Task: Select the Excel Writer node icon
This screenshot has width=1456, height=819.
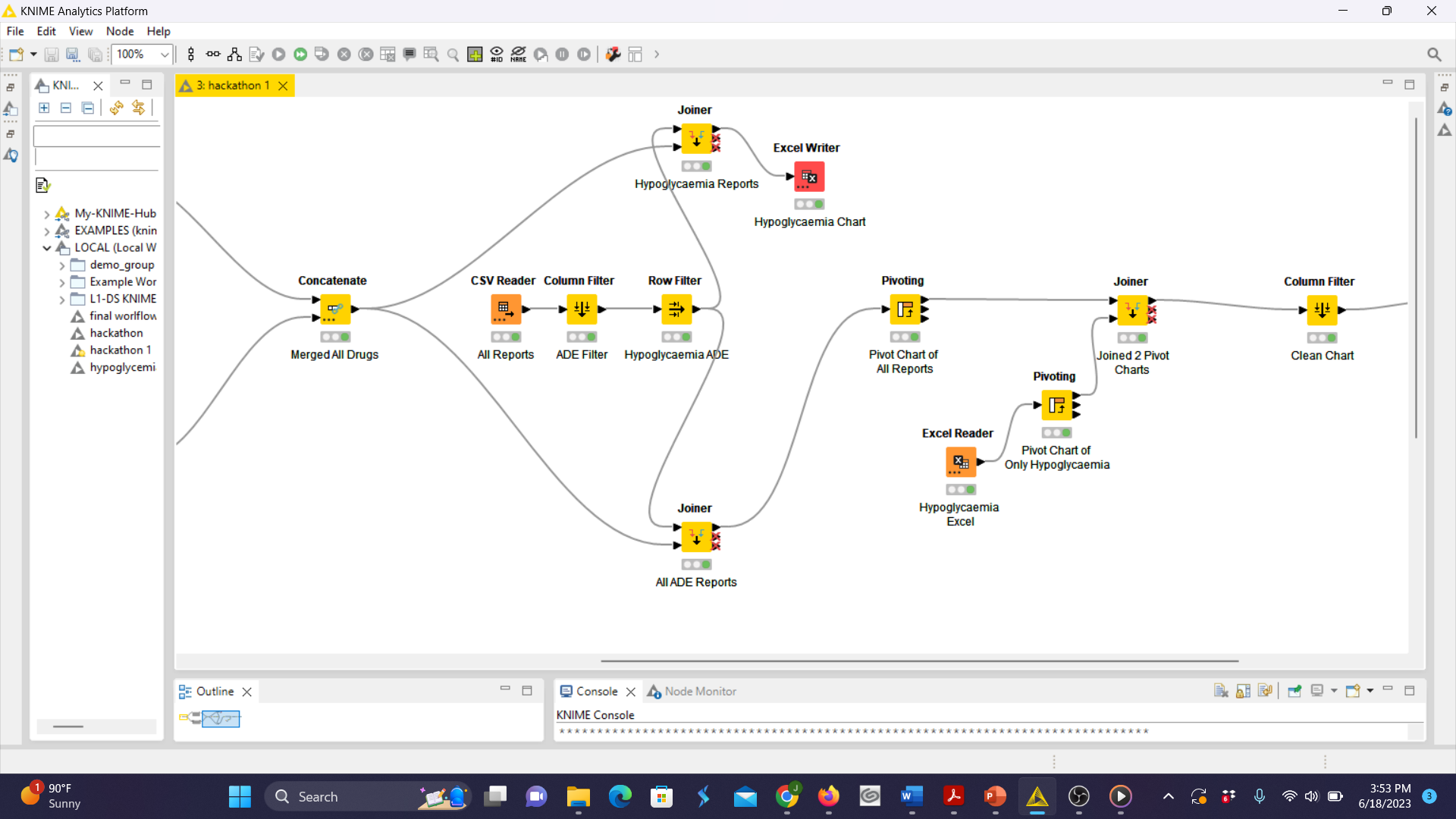Action: (x=809, y=177)
